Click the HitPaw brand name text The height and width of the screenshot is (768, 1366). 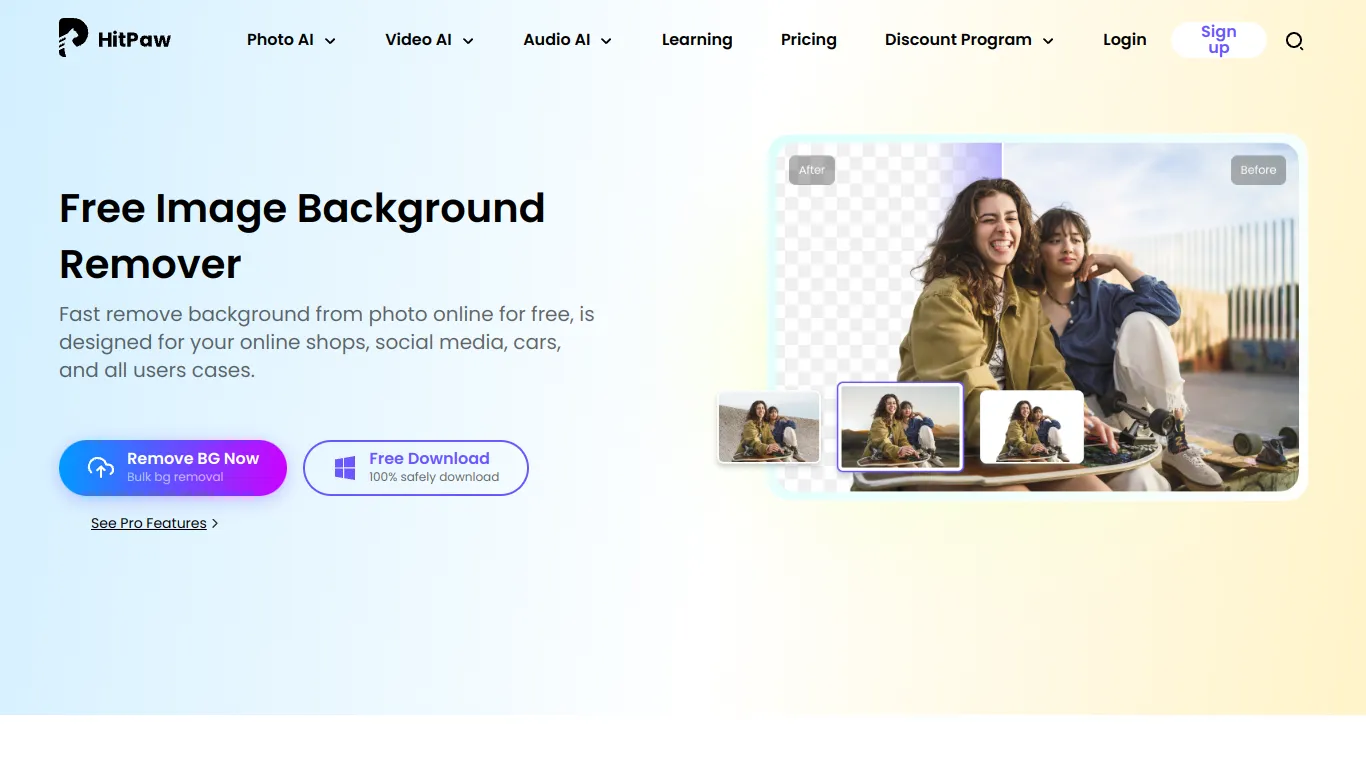click(134, 40)
